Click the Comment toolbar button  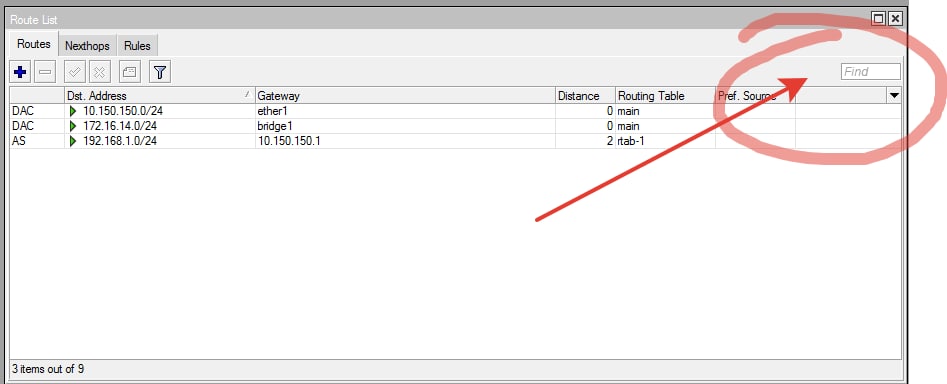click(129, 72)
